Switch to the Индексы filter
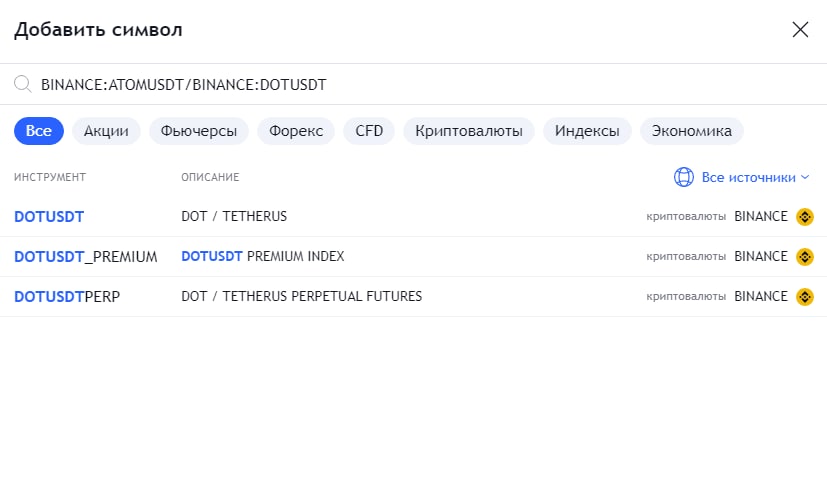Image resolution: width=827 pixels, height=477 pixels. coord(587,131)
